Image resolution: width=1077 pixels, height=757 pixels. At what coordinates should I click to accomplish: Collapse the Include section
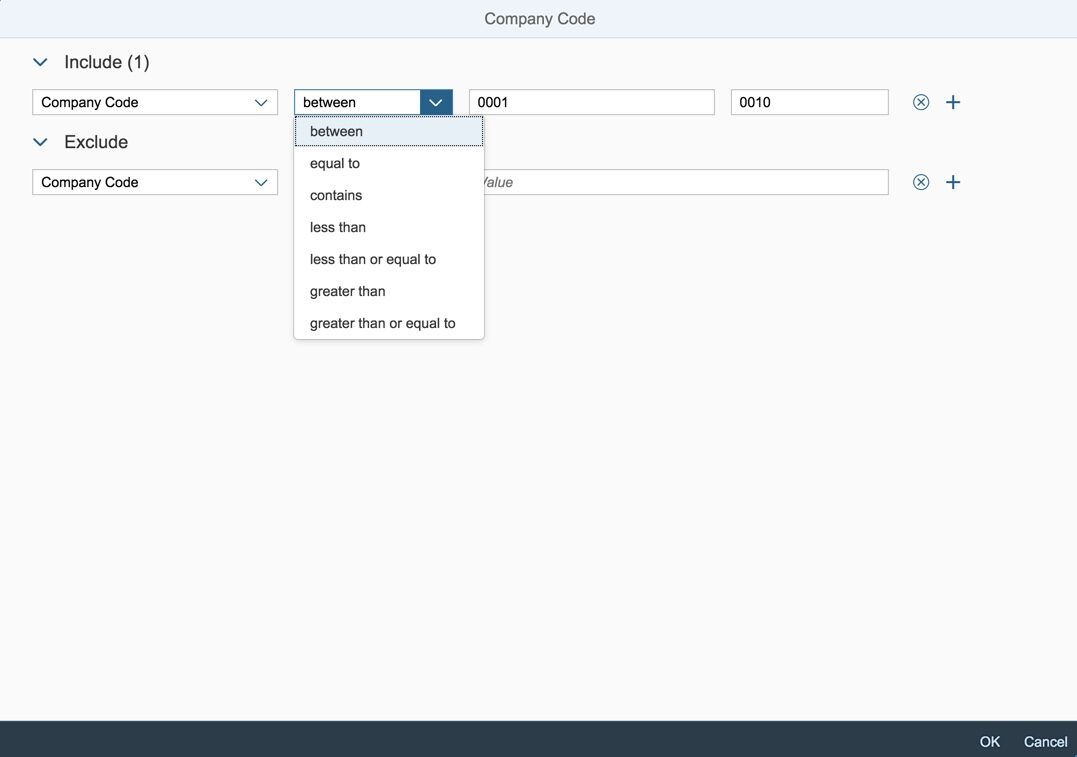[40, 62]
